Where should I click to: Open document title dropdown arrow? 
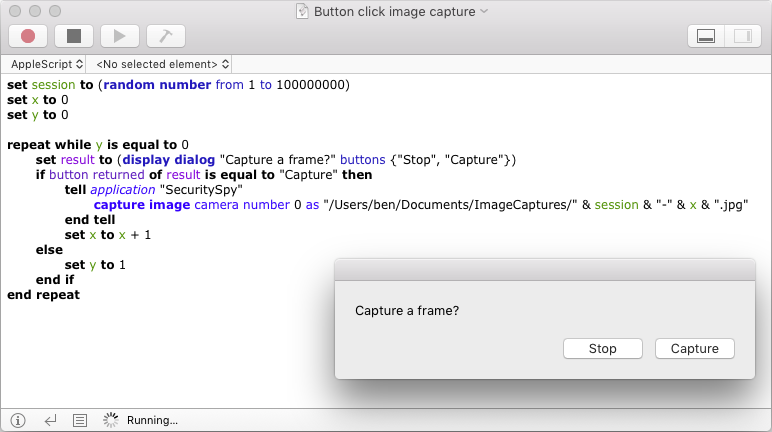(484, 11)
